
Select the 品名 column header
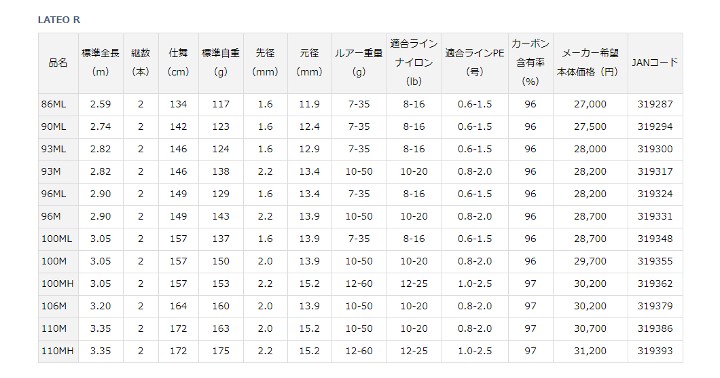[58, 62]
